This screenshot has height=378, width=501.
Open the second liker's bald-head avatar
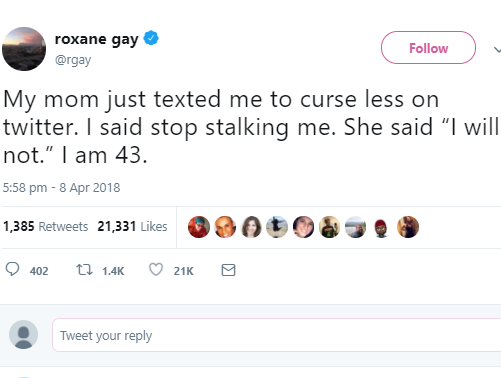(225, 227)
